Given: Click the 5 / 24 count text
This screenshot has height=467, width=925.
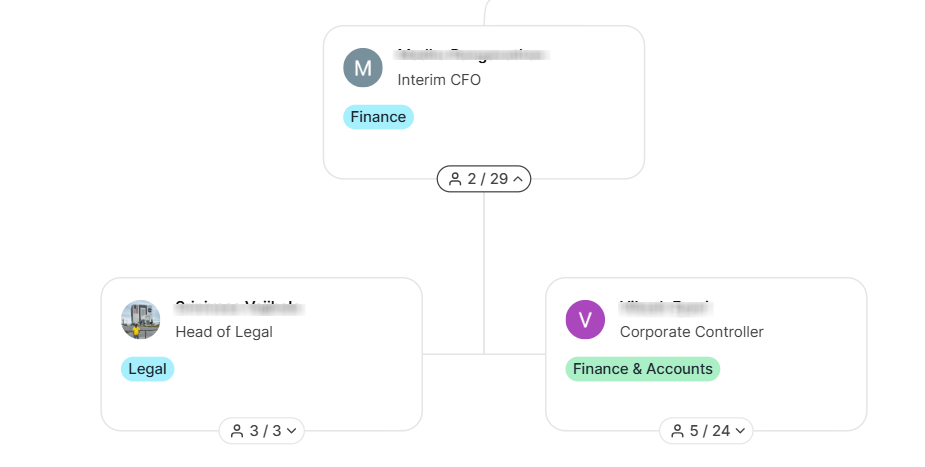Looking at the screenshot, I should pos(710,431).
